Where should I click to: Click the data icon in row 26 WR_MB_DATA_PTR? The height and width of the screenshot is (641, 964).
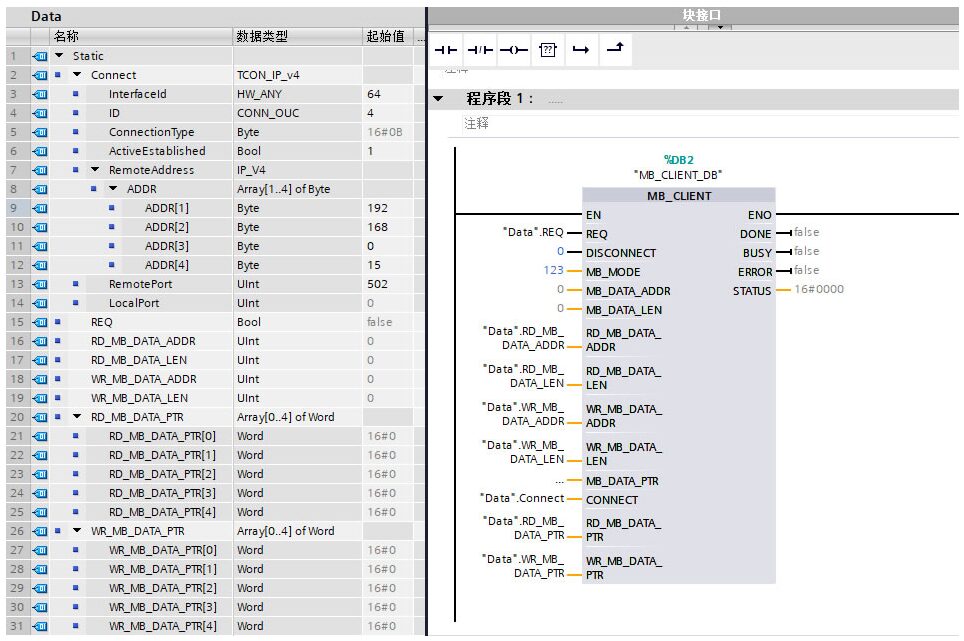[40, 531]
